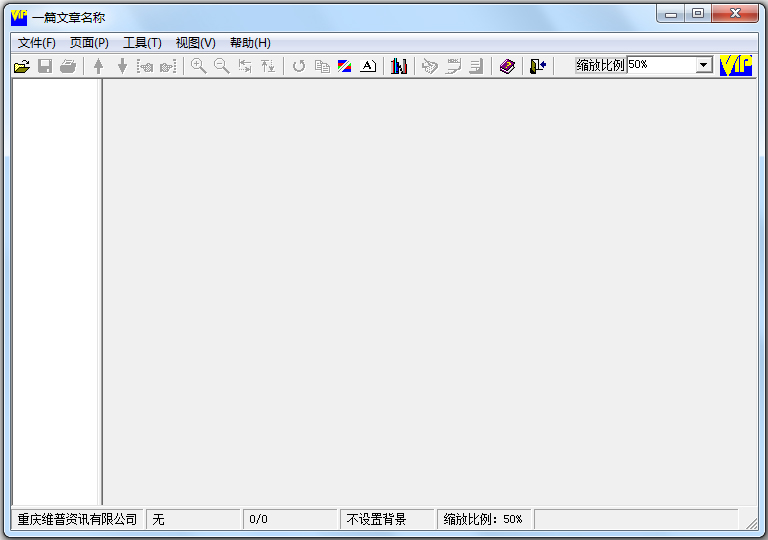This screenshot has height=540, width=768.
Task: Open the 文件(F) menu
Action: click(37, 43)
